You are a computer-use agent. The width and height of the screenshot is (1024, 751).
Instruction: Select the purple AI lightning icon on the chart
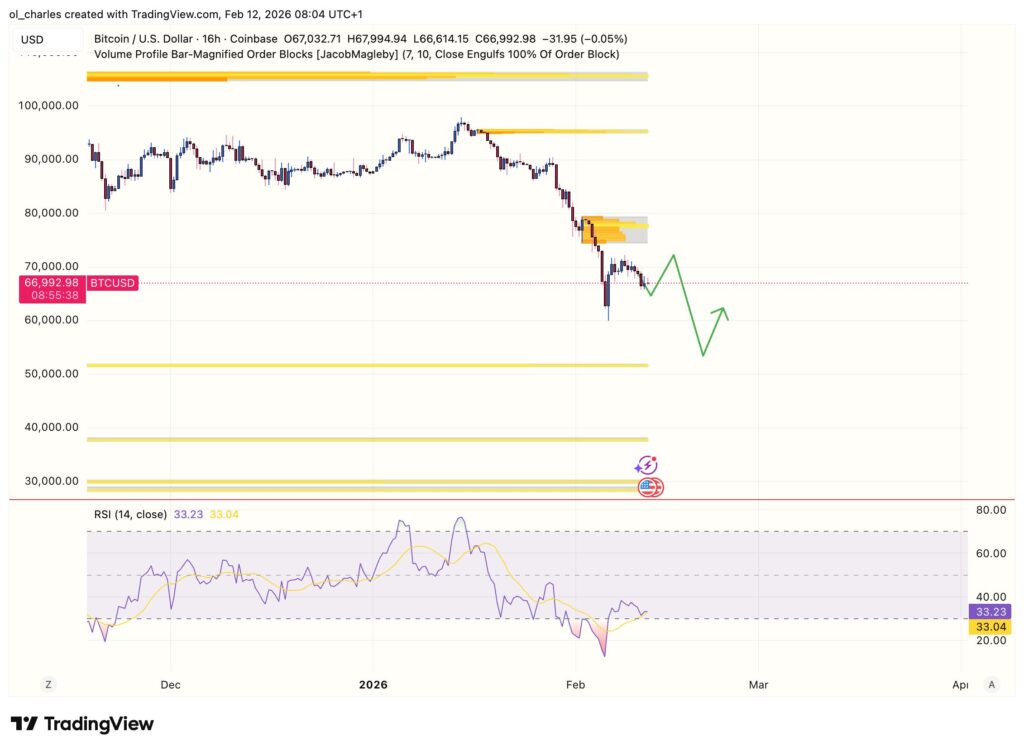click(x=646, y=464)
